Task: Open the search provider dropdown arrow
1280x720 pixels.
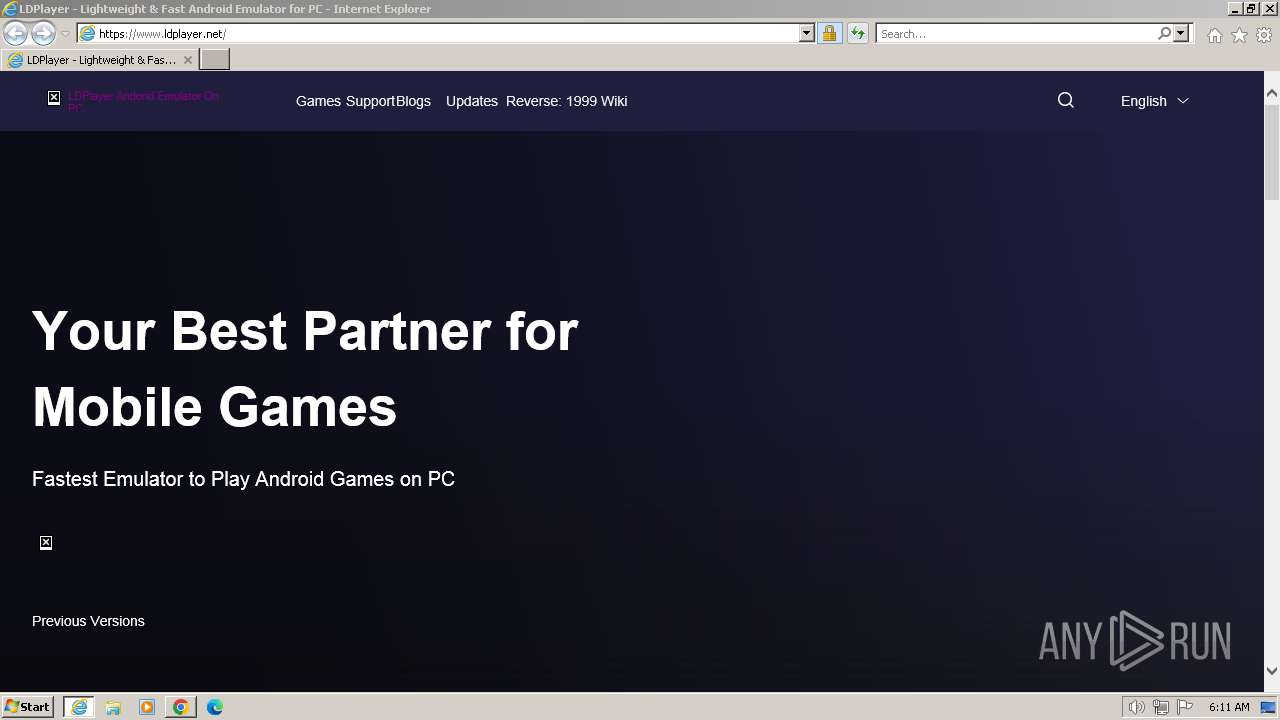Action: [1181, 34]
